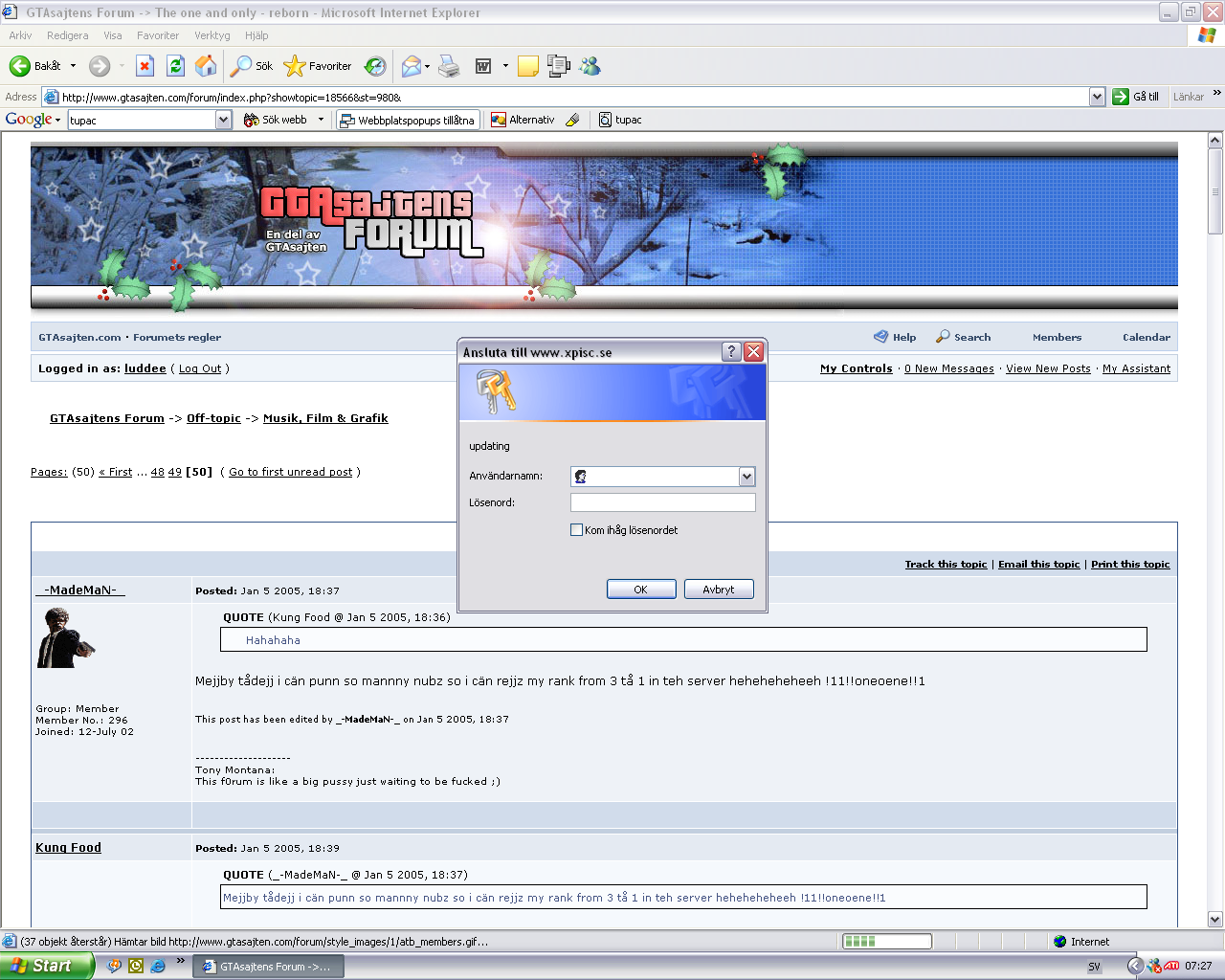Click the Messenger icon in toolbar
This screenshot has height=980, width=1225.
(590, 66)
